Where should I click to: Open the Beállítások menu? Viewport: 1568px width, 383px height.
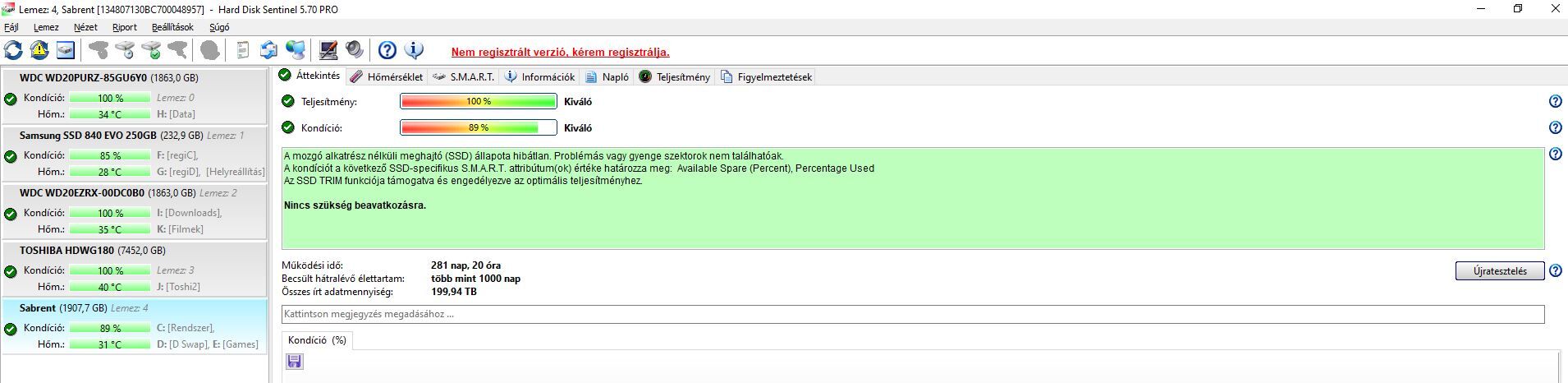172,27
